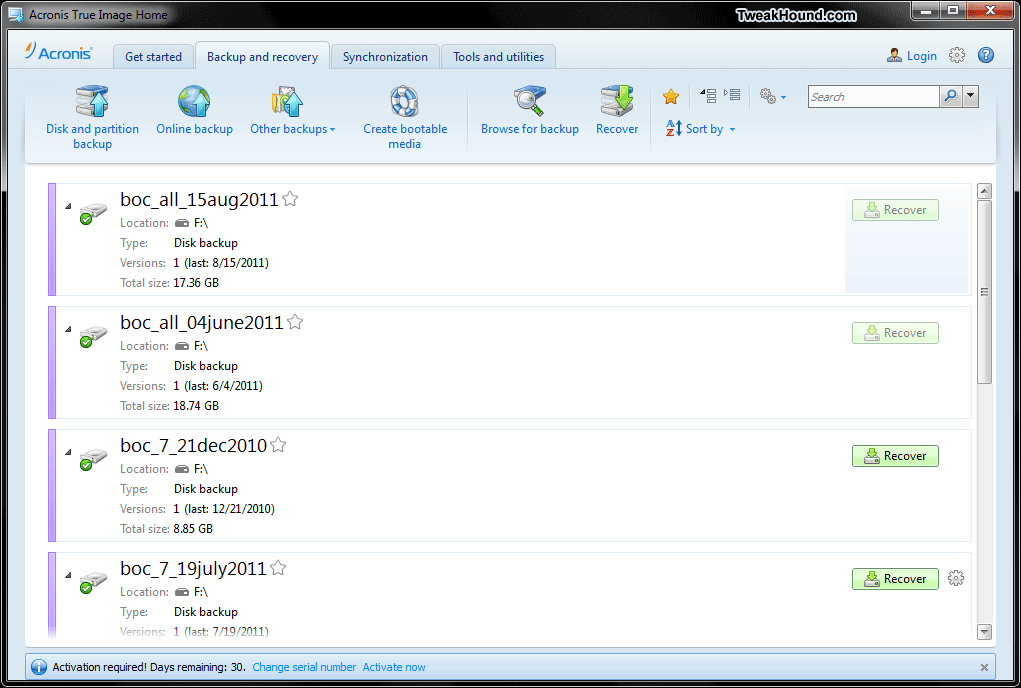Click the Activate now link
The image size is (1021, 688).
click(394, 667)
